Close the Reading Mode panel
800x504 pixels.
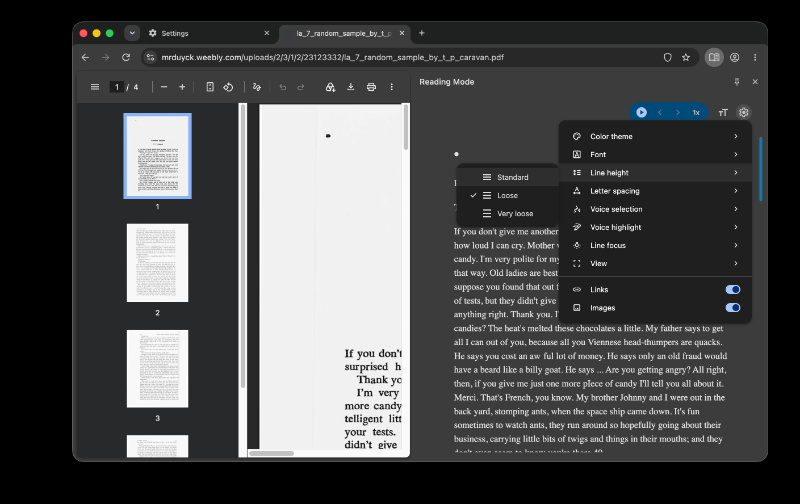[x=755, y=82]
